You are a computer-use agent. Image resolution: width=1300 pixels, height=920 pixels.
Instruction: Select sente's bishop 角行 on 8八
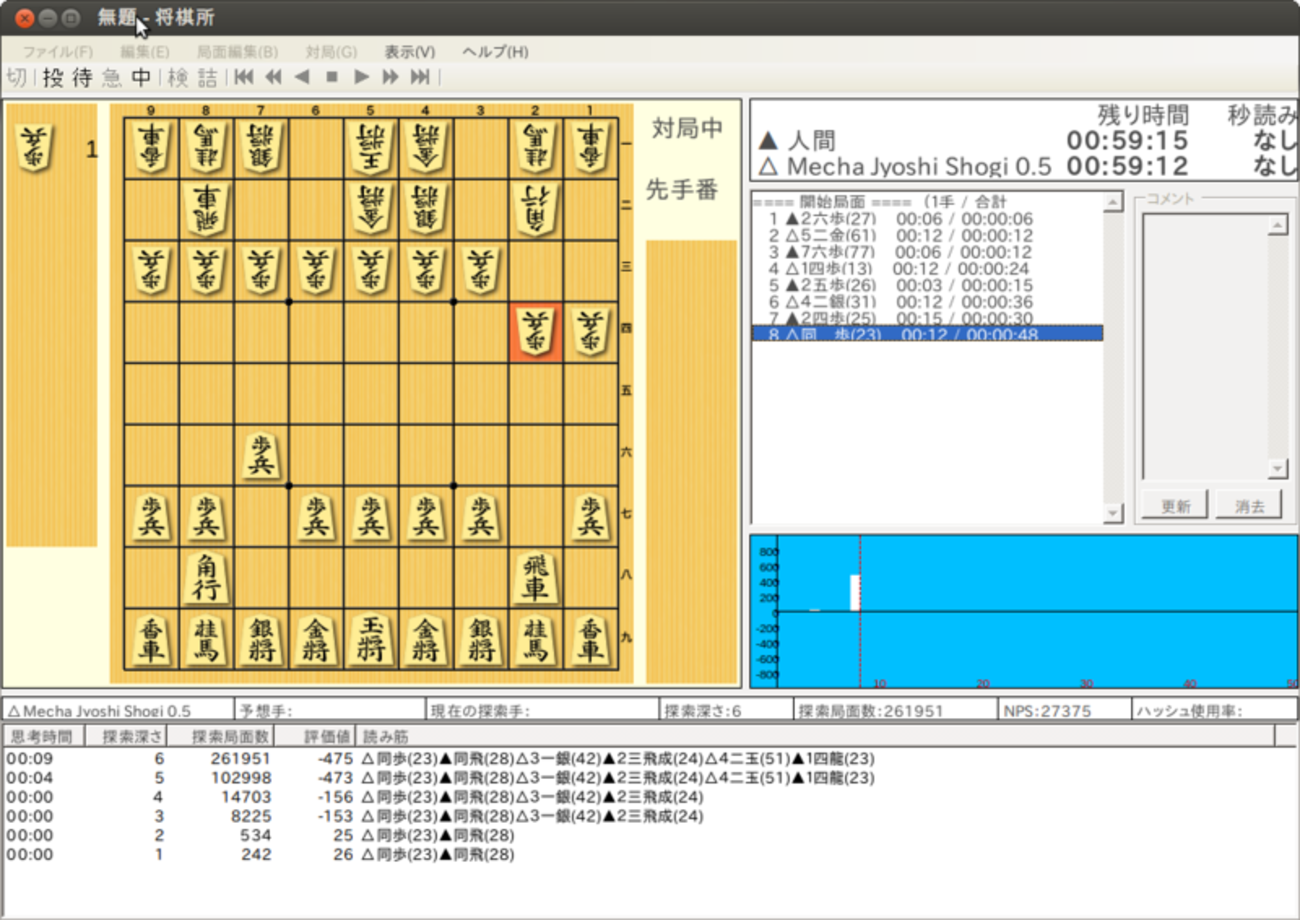(207, 578)
